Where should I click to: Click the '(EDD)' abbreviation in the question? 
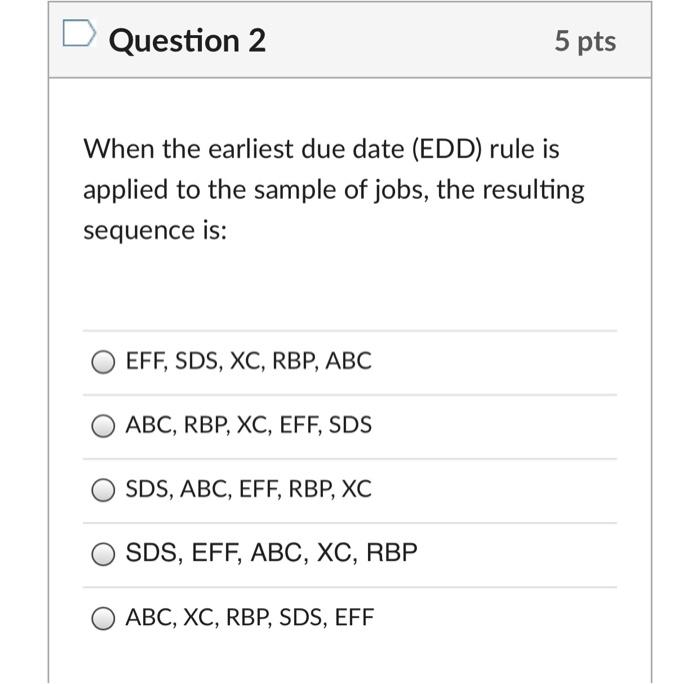(x=444, y=149)
